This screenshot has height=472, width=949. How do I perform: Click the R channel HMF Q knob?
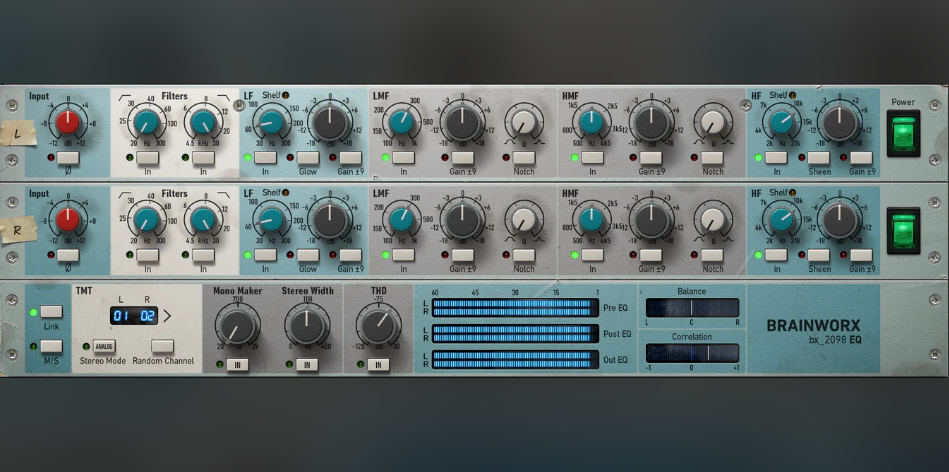pyautogui.click(x=712, y=220)
